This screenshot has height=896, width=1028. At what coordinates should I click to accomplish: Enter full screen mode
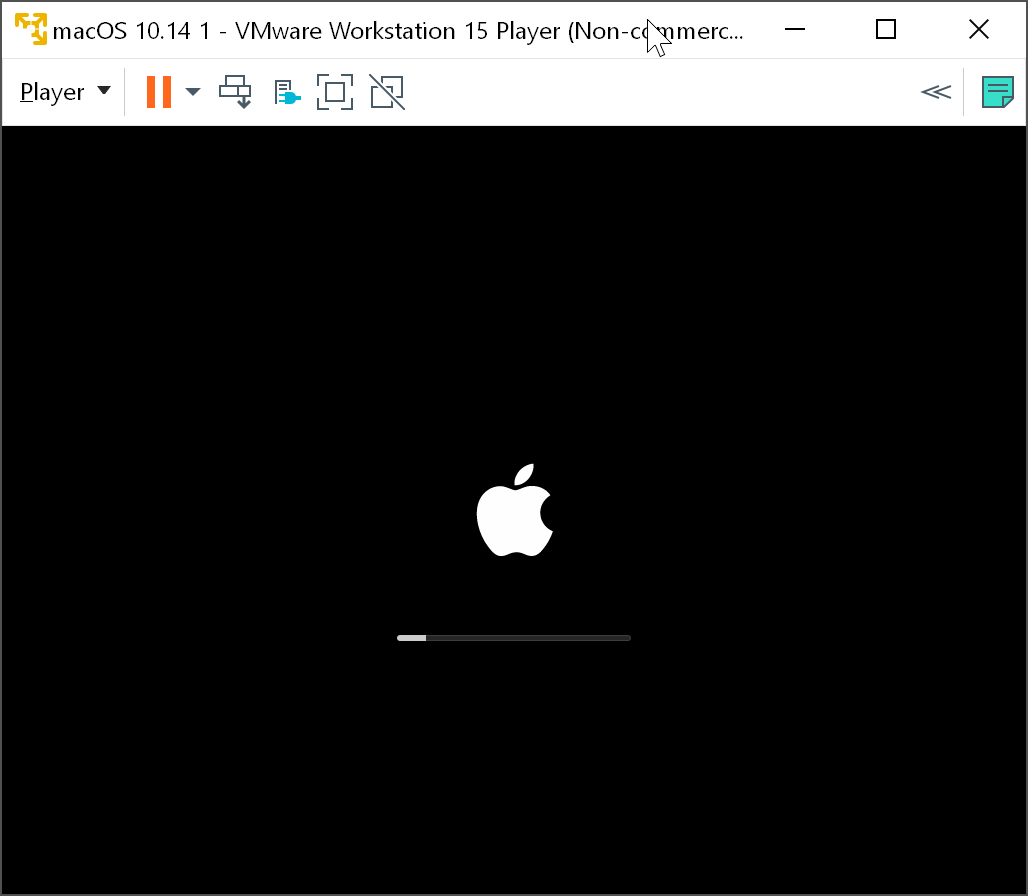335,92
